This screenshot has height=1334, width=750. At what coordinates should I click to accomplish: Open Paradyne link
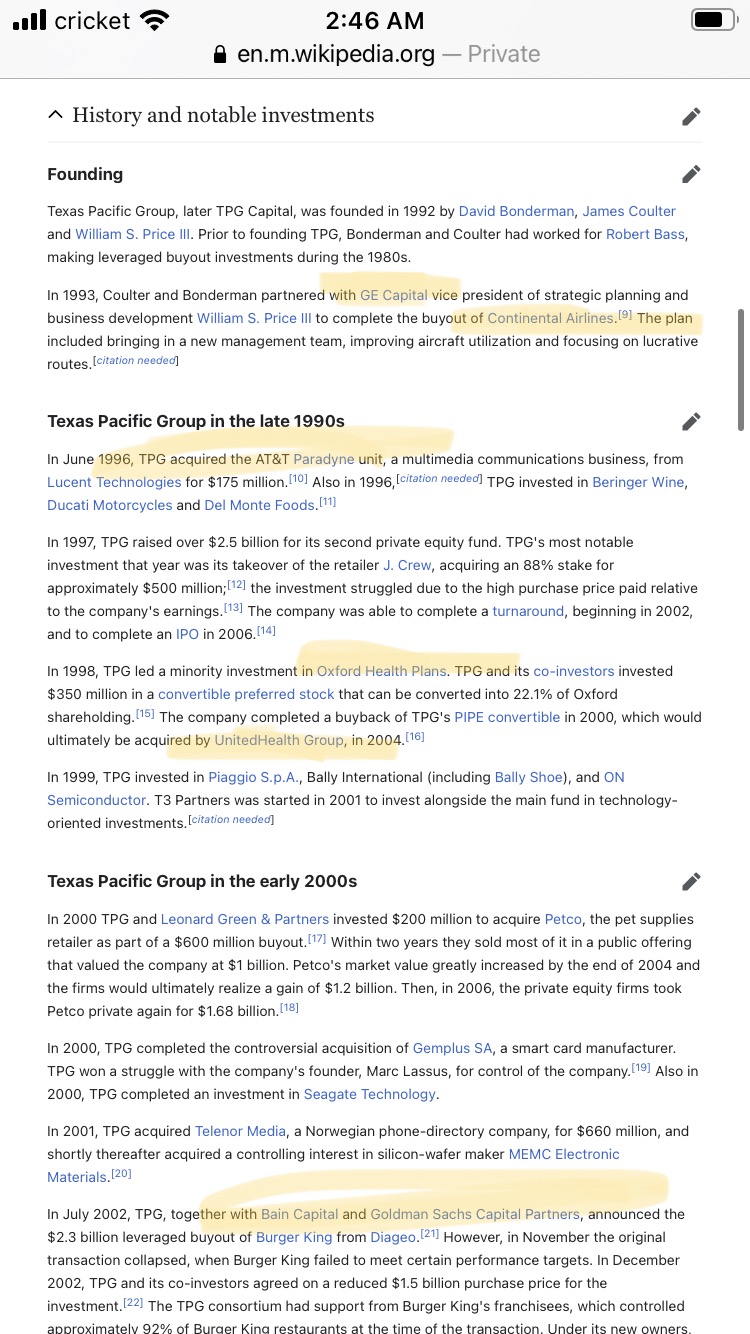(x=323, y=459)
